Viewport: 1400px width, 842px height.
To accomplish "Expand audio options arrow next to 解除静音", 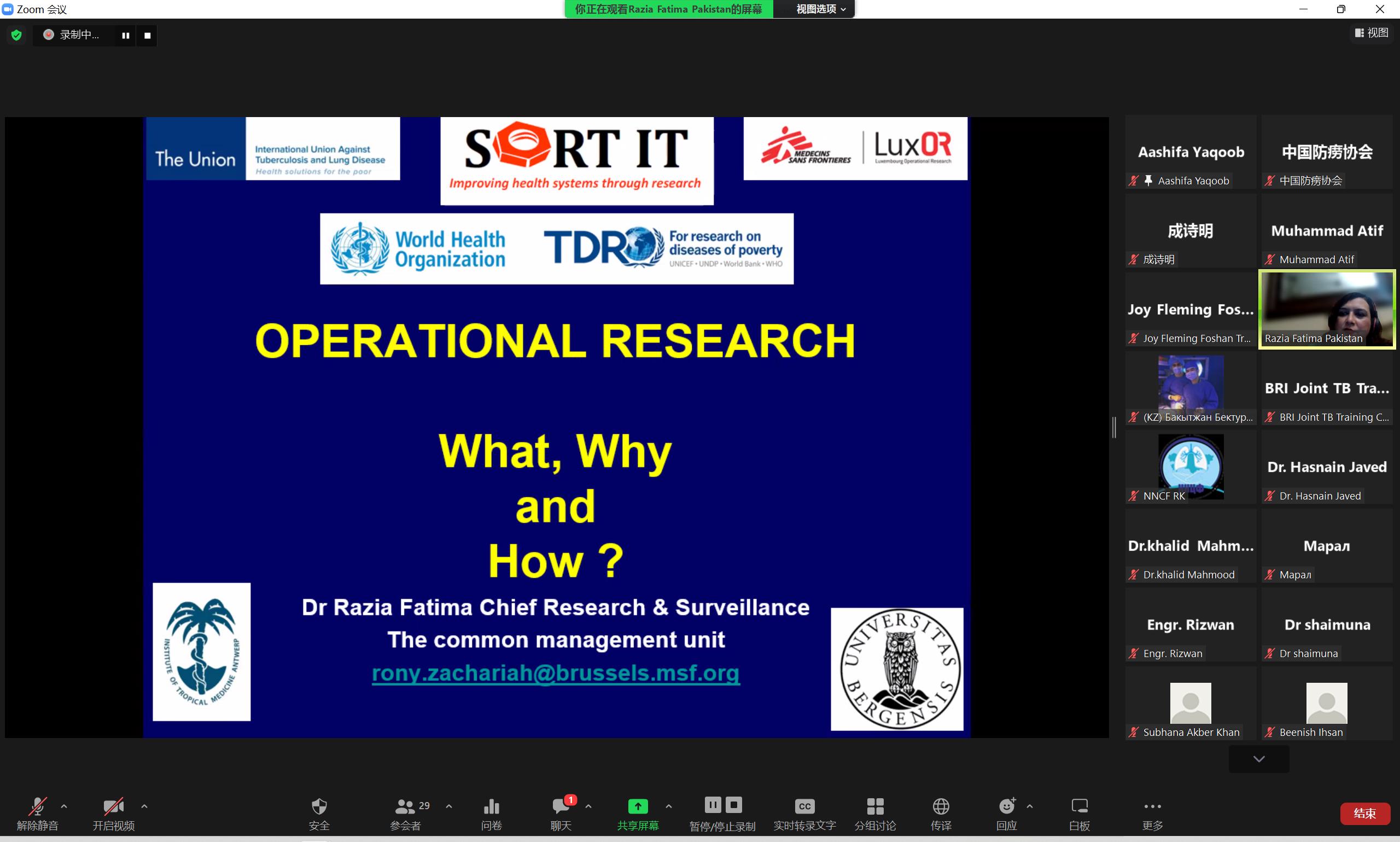I will (64, 806).
